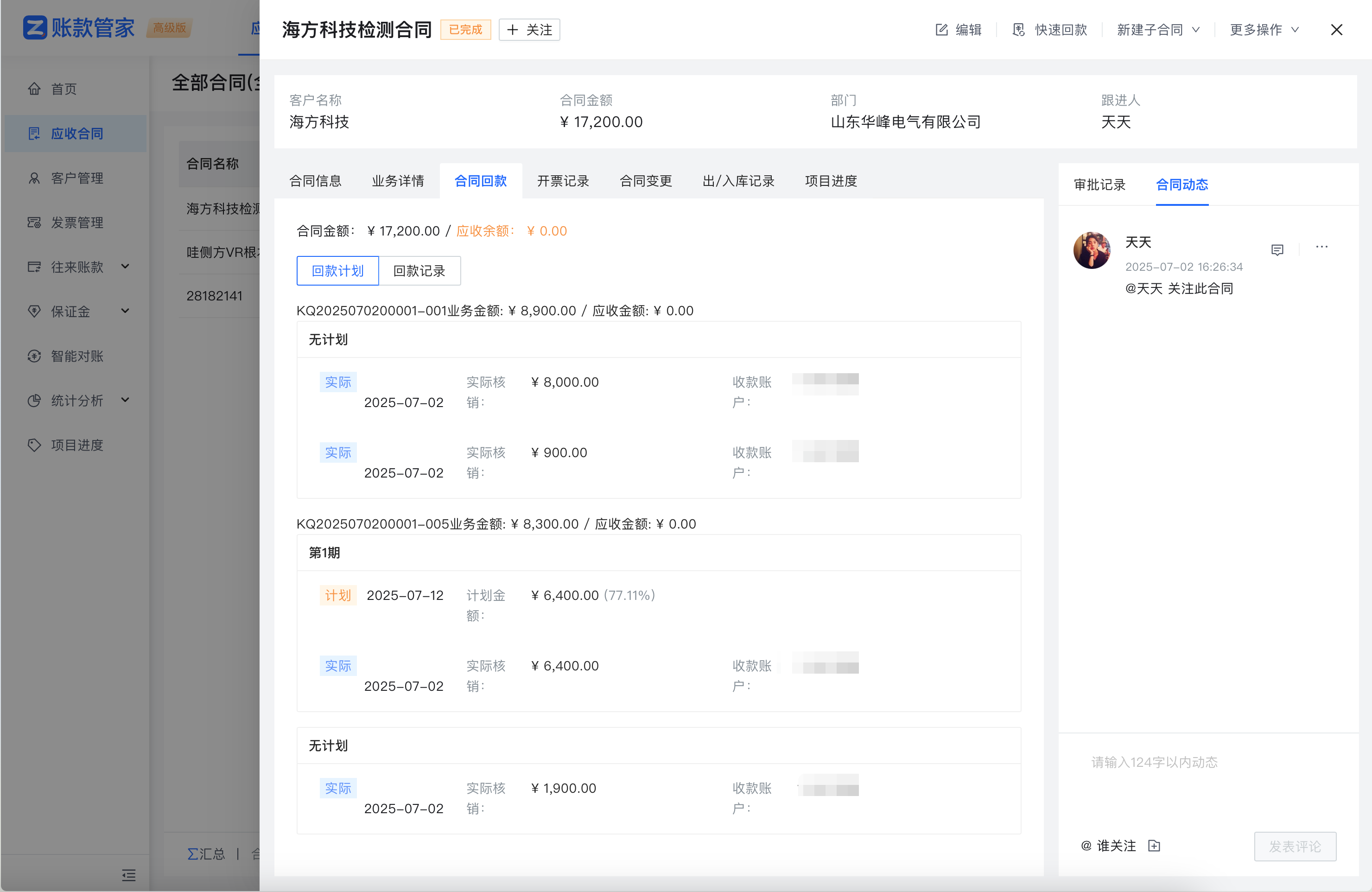Expand the 往来账款 submenu chevron
Image resolution: width=1372 pixels, height=892 pixels.
pyautogui.click(x=125, y=266)
